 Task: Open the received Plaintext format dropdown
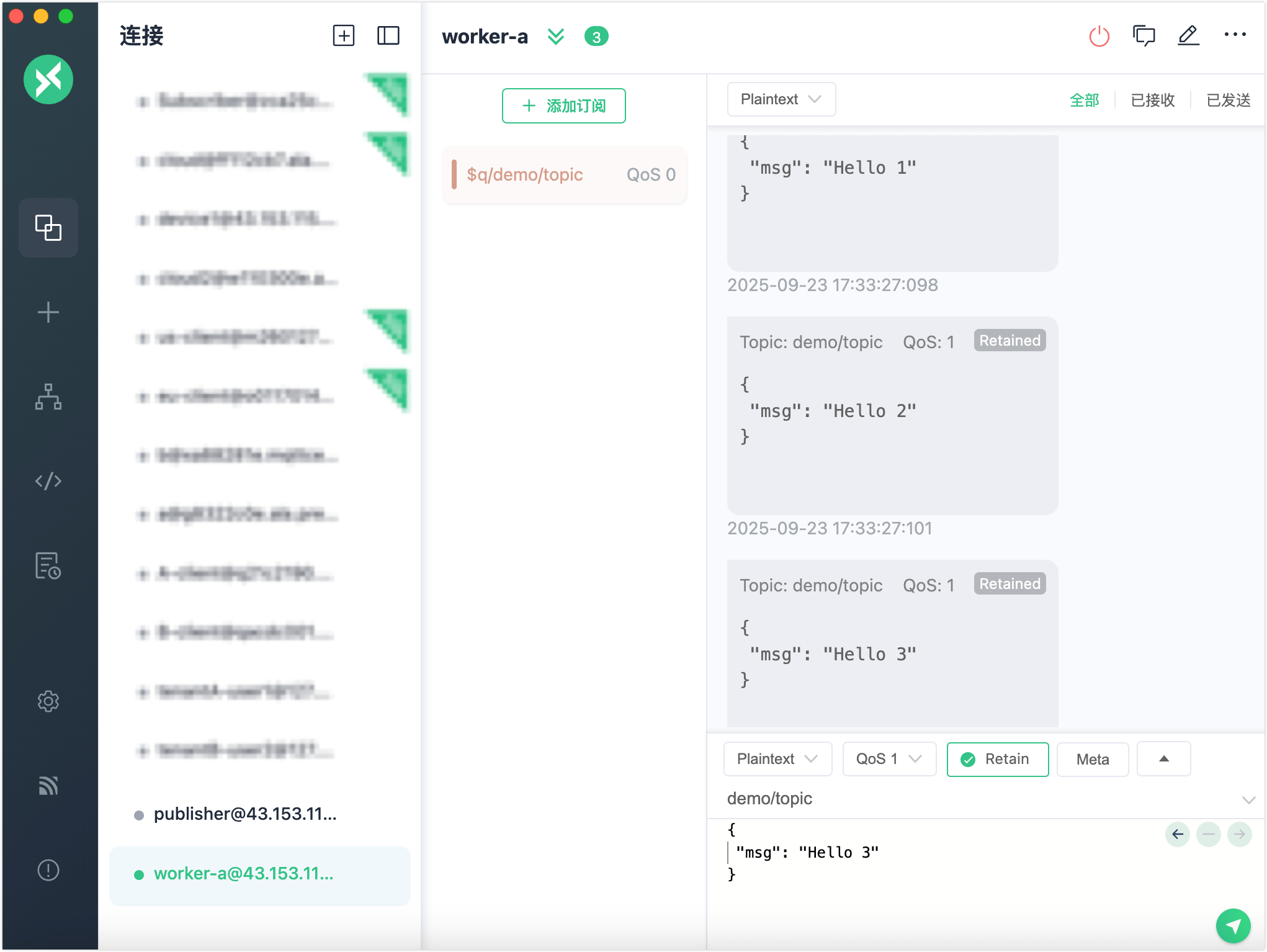[x=781, y=99]
